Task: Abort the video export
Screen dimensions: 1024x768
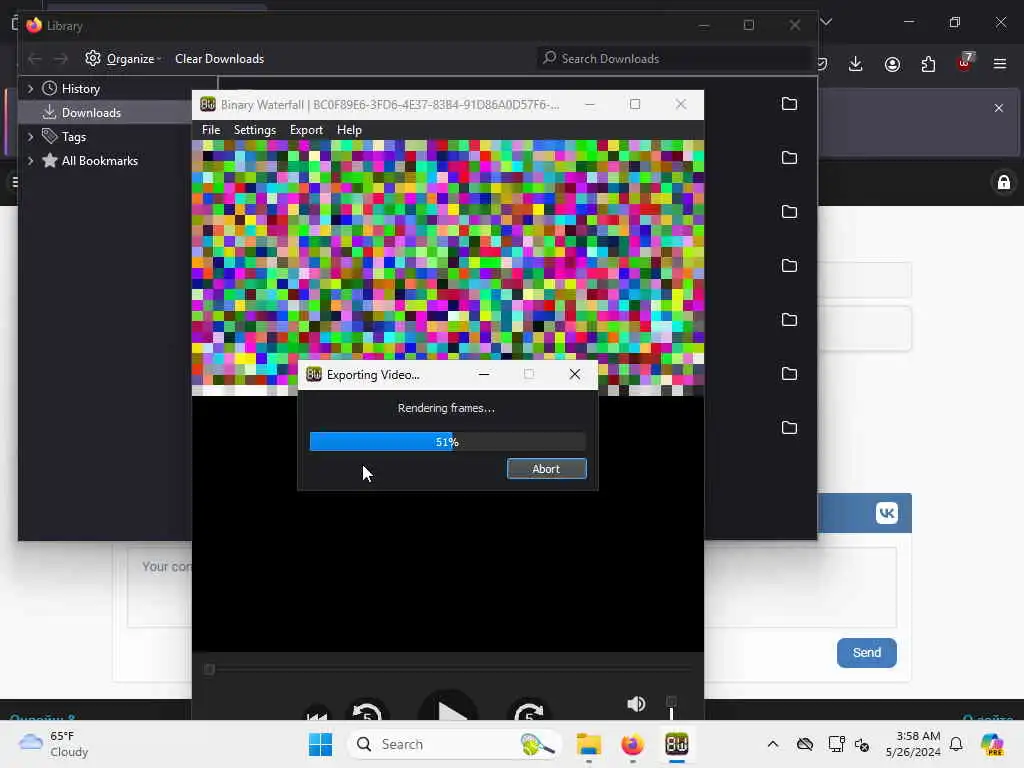Action: click(x=547, y=469)
